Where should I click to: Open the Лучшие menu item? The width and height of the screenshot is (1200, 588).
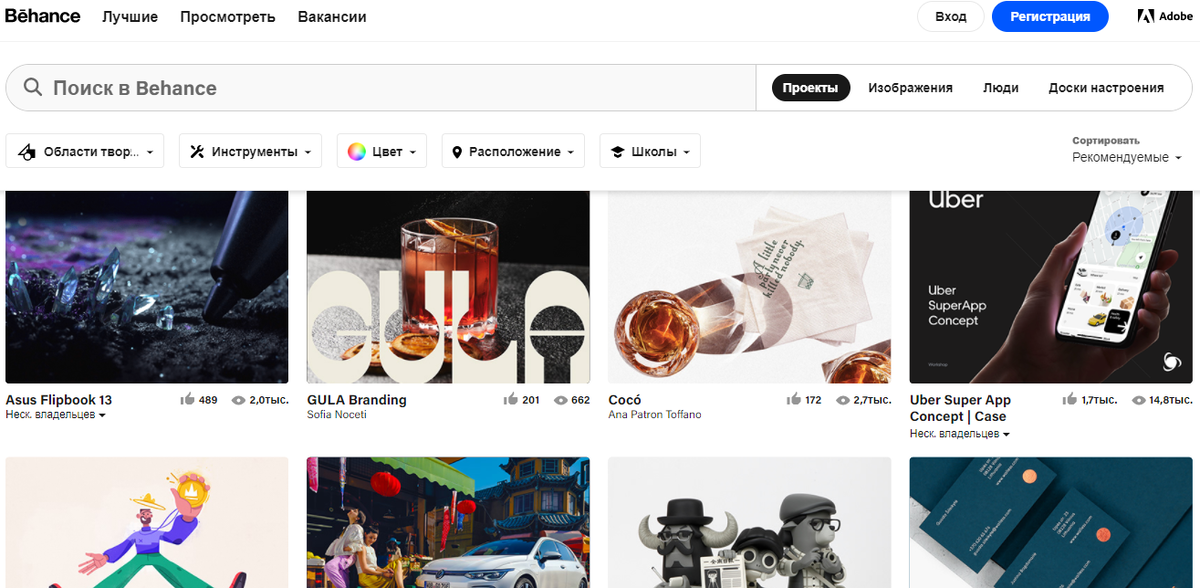(x=130, y=17)
